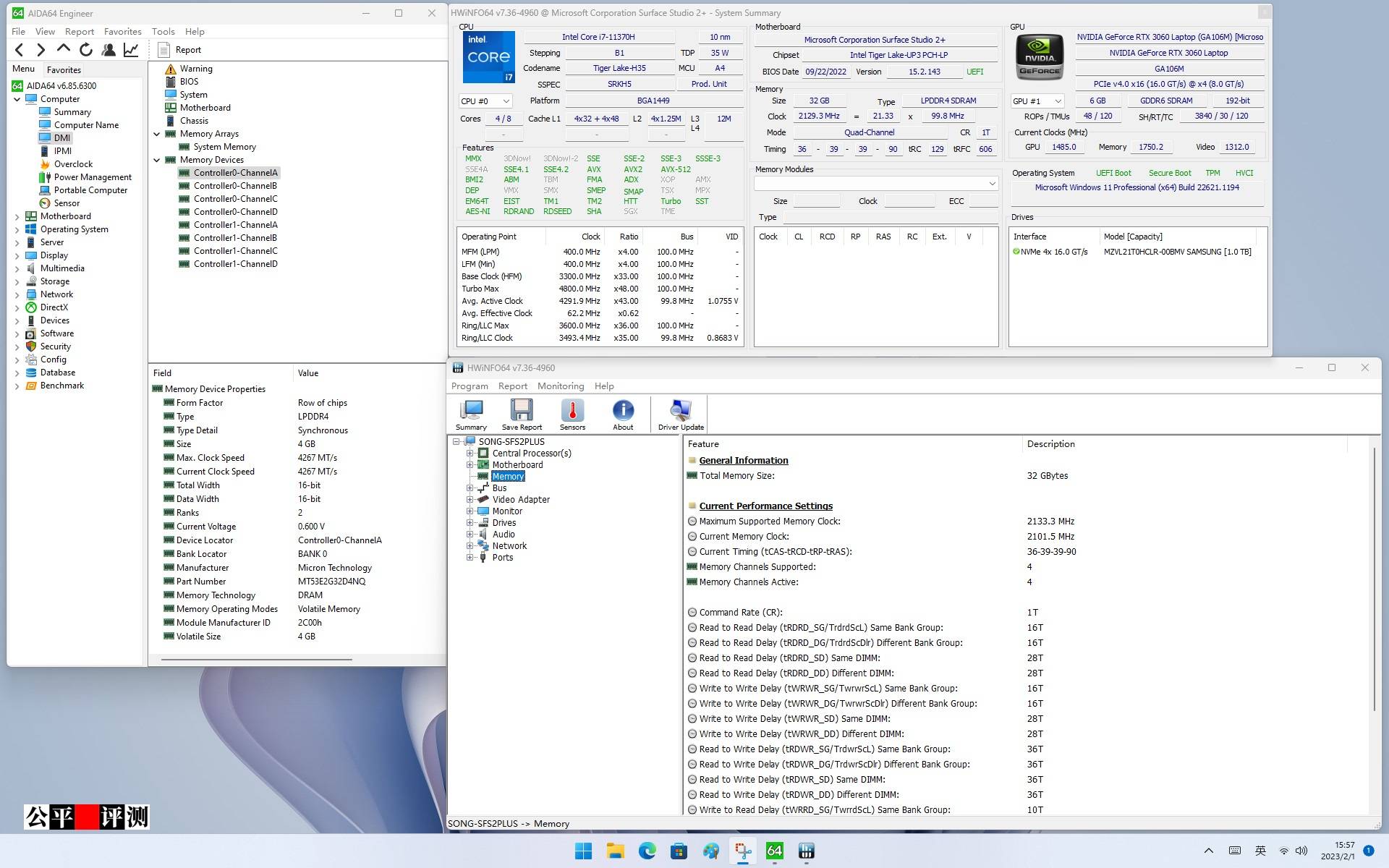Click the AIDA64 back navigation arrow
The image size is (1389, 868).
[20, 50]
